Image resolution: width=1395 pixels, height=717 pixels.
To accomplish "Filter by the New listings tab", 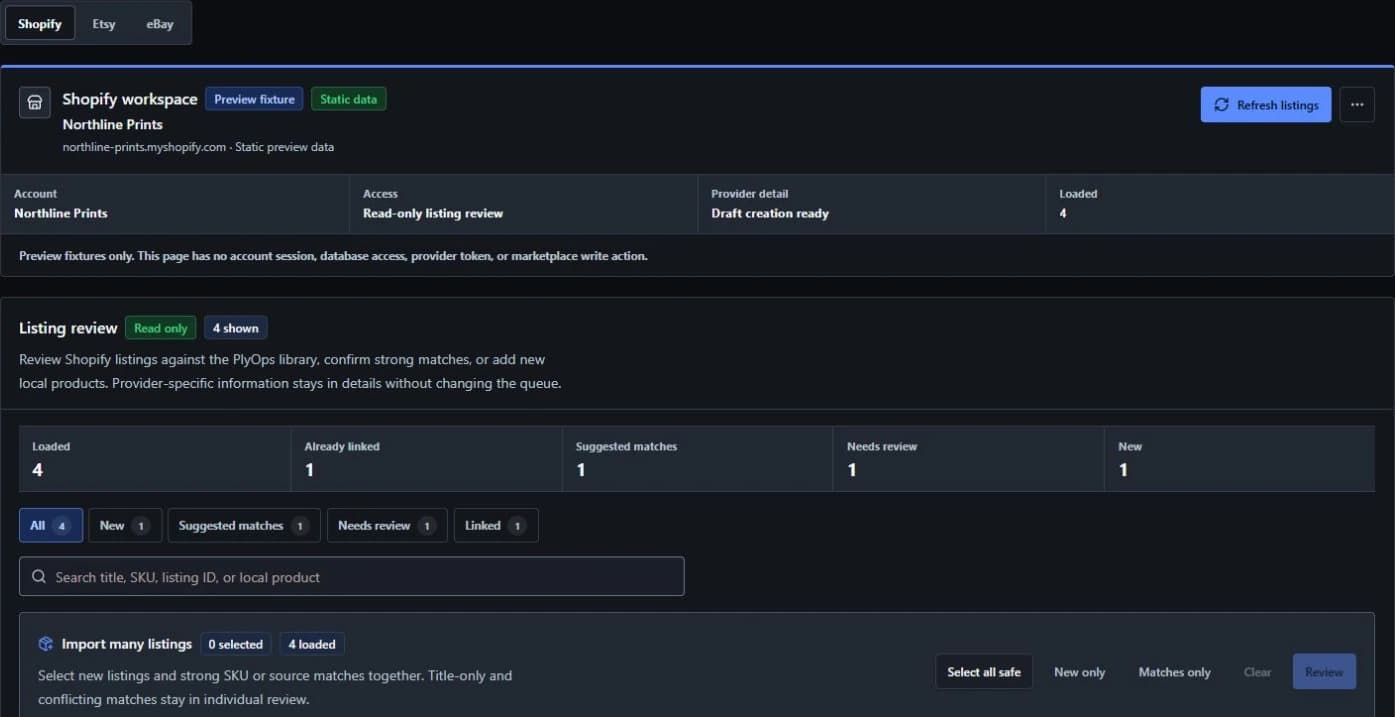I will (125, 525).
